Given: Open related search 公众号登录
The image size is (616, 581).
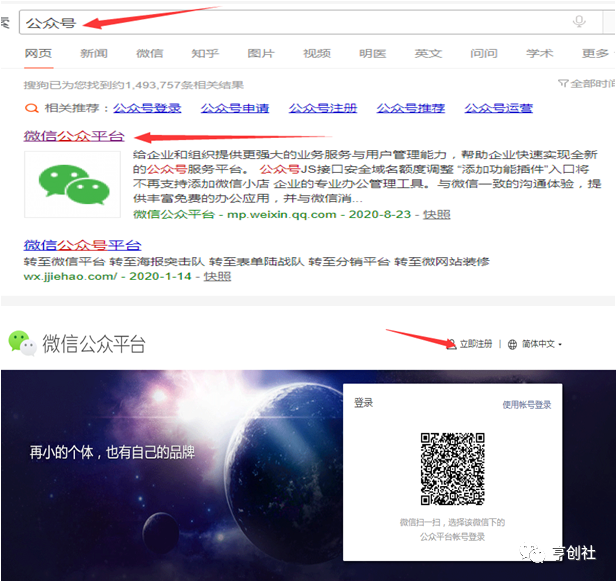Looking at the screenshot, I should 147,108.
